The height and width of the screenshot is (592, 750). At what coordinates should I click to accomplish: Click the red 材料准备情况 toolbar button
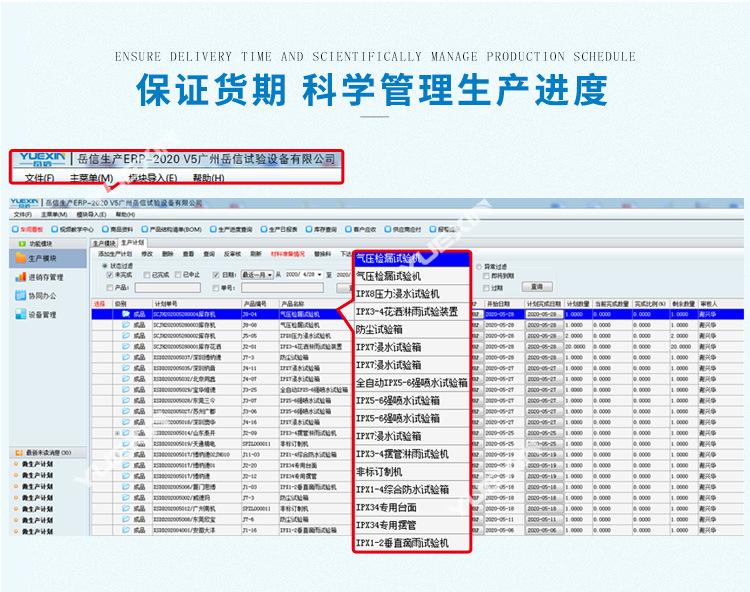[287, 254]
